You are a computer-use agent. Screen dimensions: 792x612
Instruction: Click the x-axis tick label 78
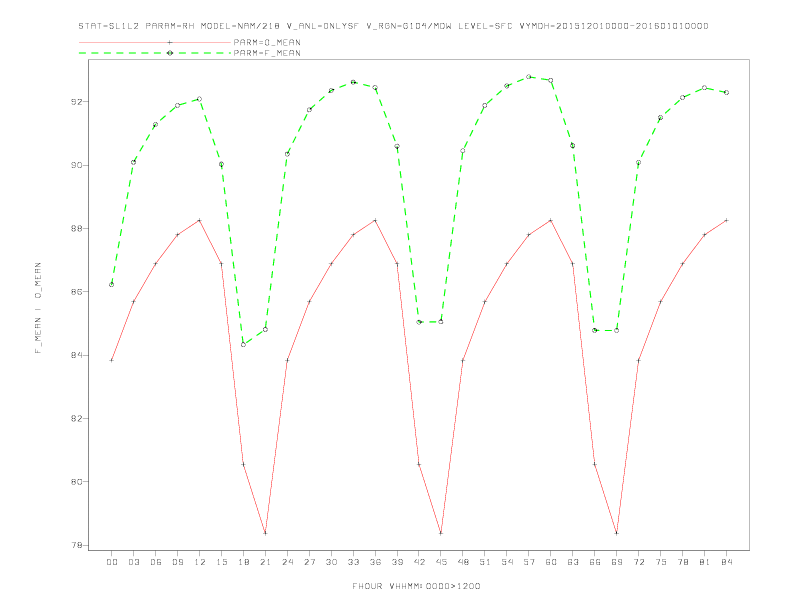pos(683,562)
